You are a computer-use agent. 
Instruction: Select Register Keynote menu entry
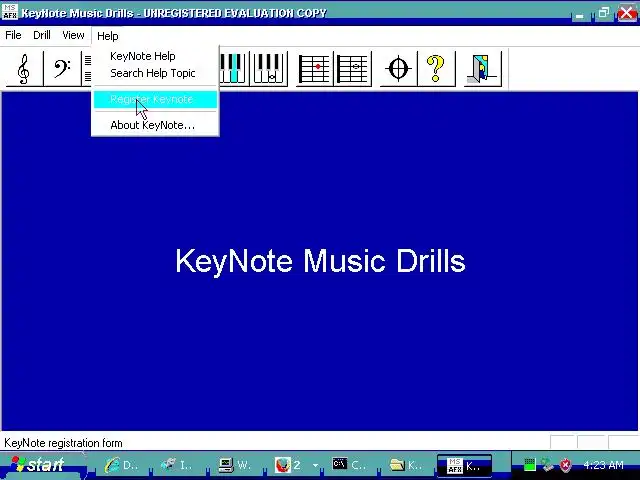155,99
